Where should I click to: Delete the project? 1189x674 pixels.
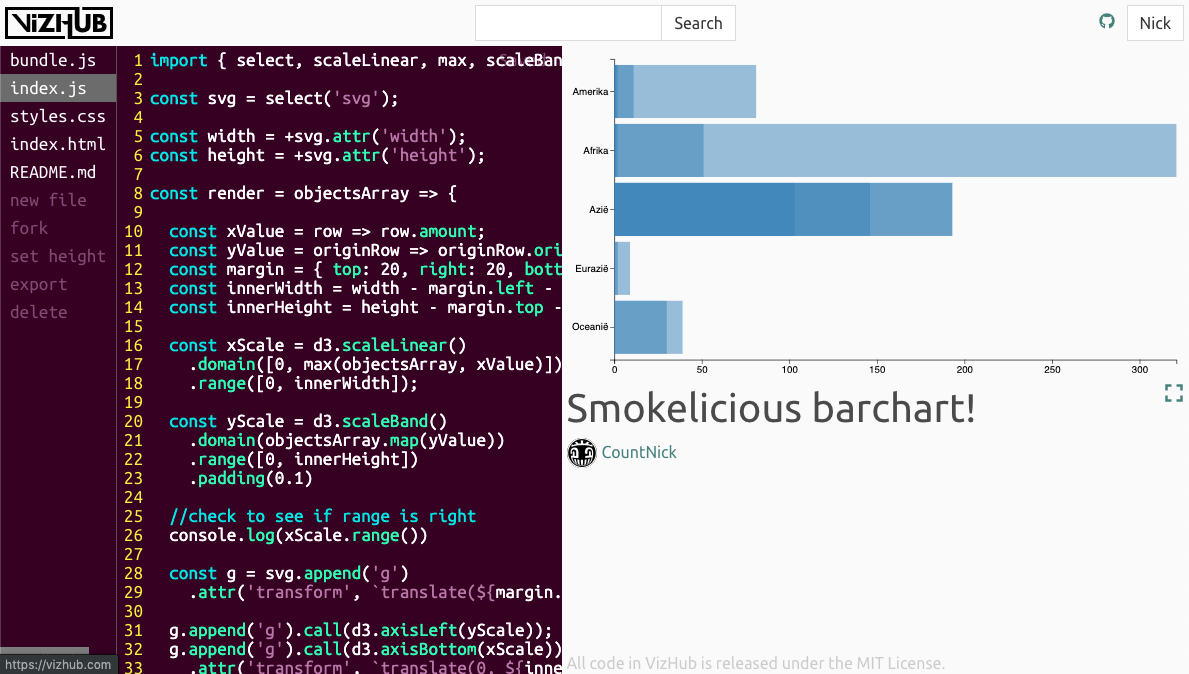pyautogui.click(x=38, y=312)
